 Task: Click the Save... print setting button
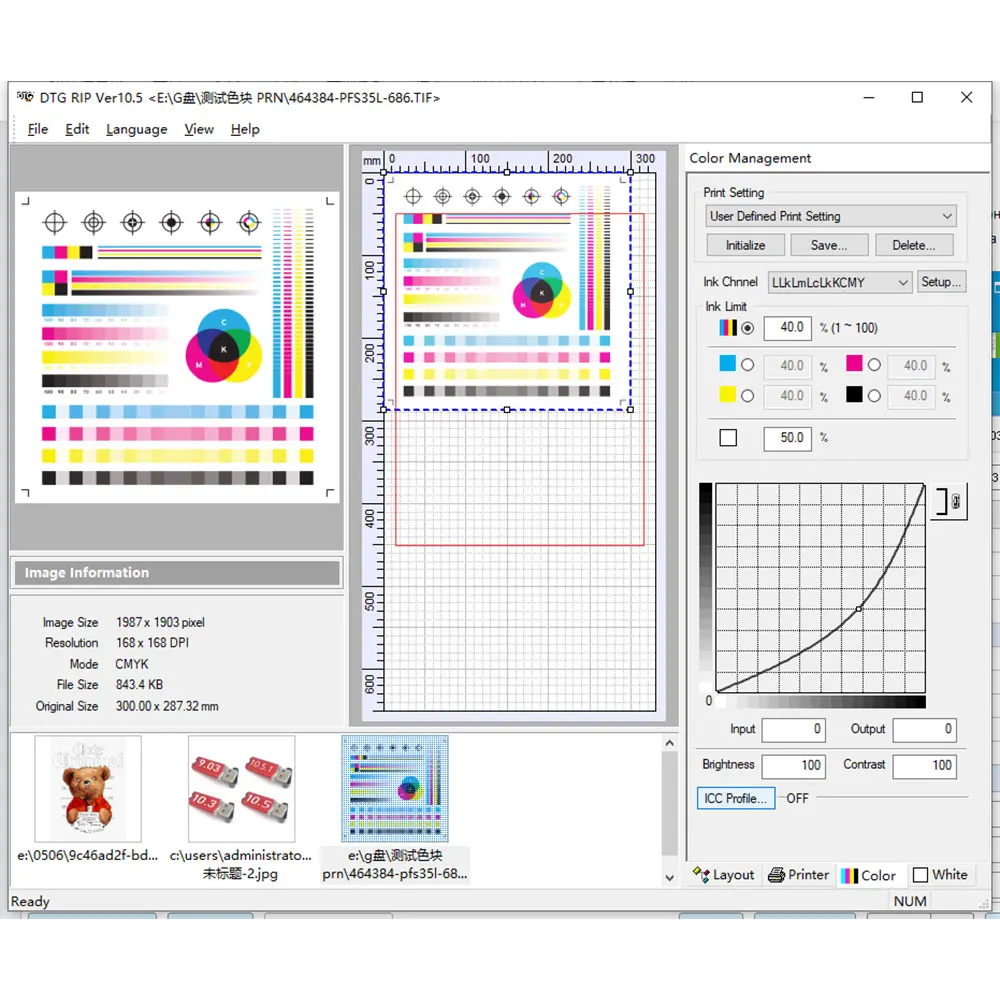coord(829,245)
